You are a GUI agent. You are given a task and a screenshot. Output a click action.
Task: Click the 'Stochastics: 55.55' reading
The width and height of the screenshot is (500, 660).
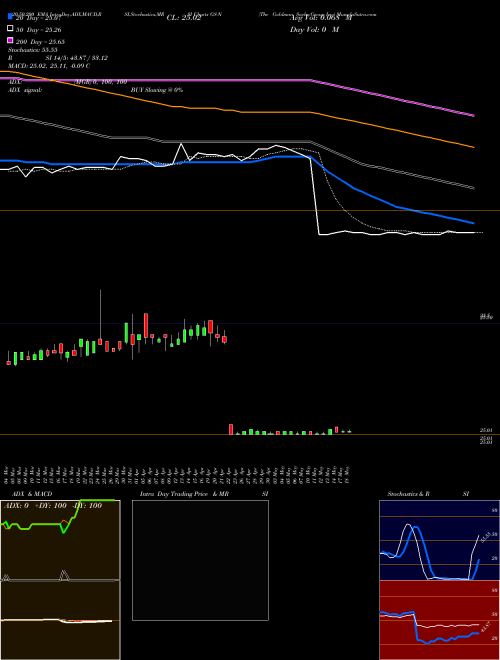point(32,50)
